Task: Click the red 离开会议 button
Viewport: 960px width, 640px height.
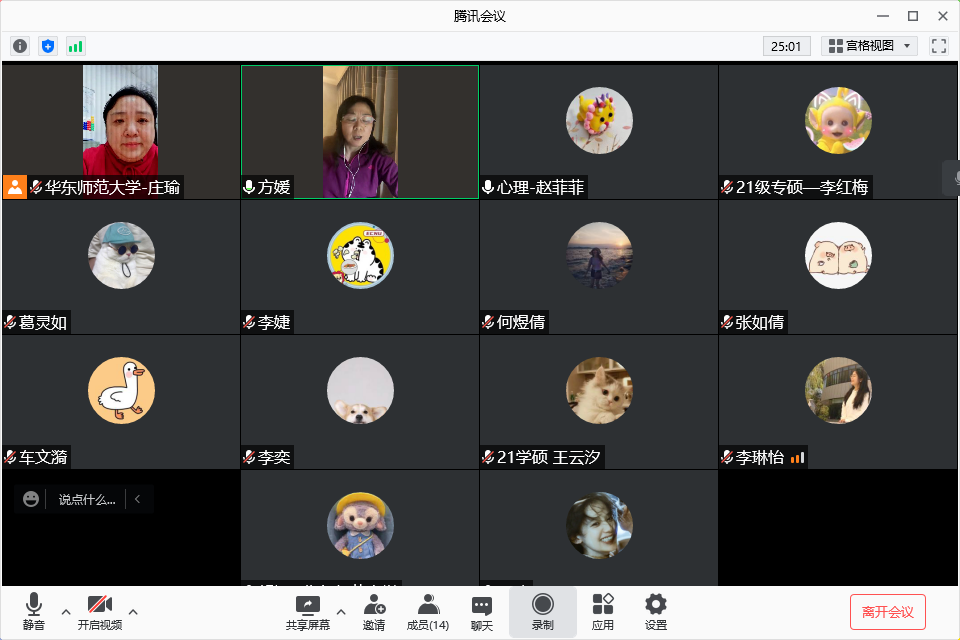Action: [x=887, y=612]
